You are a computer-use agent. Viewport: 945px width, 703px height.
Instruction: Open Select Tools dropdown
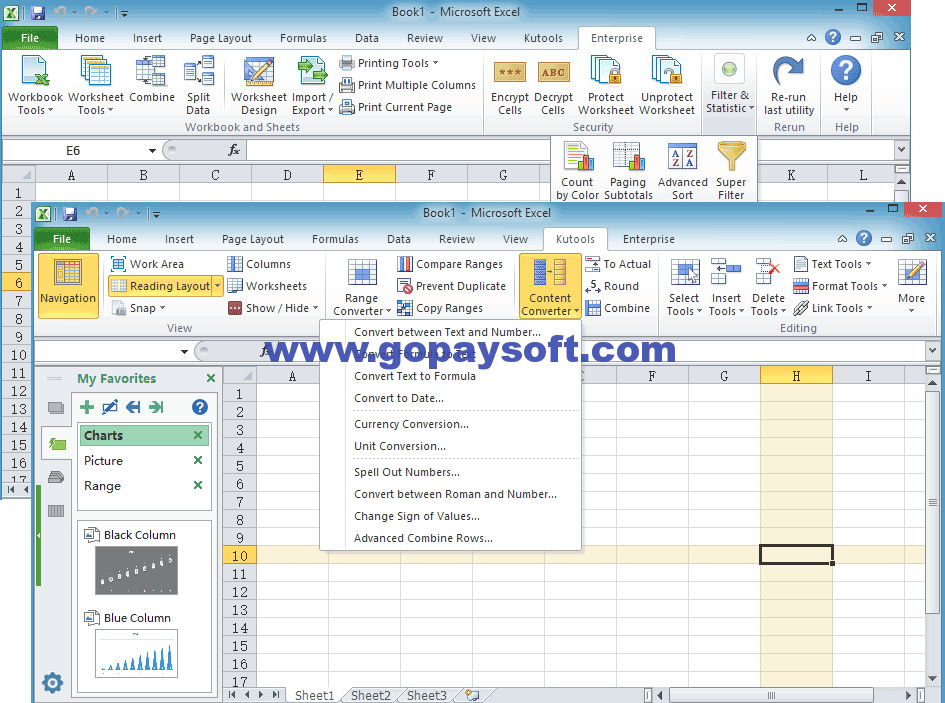point(684,286)
